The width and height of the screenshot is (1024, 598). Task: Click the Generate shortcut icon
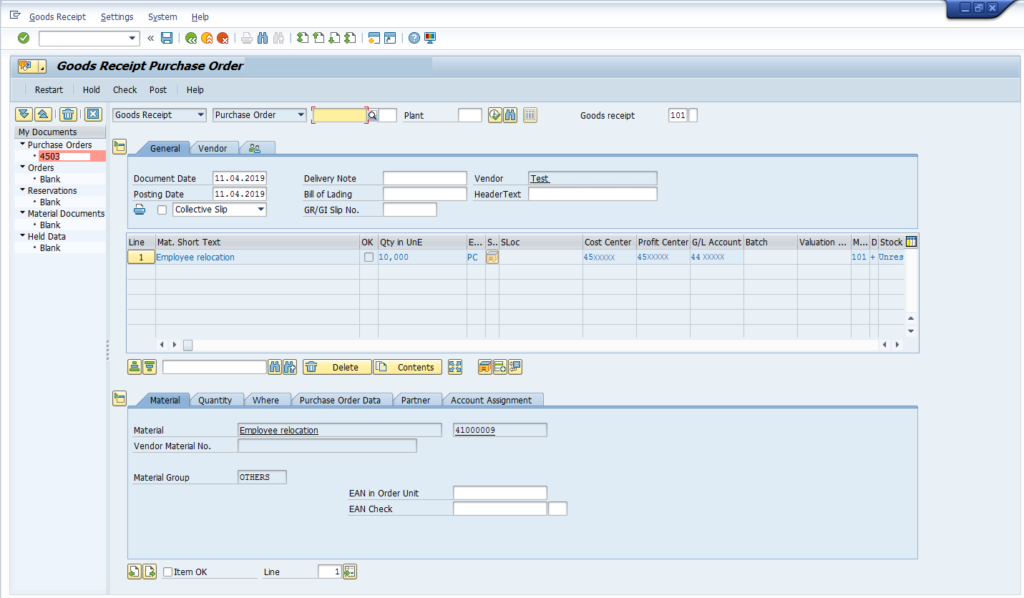point(390,38)
